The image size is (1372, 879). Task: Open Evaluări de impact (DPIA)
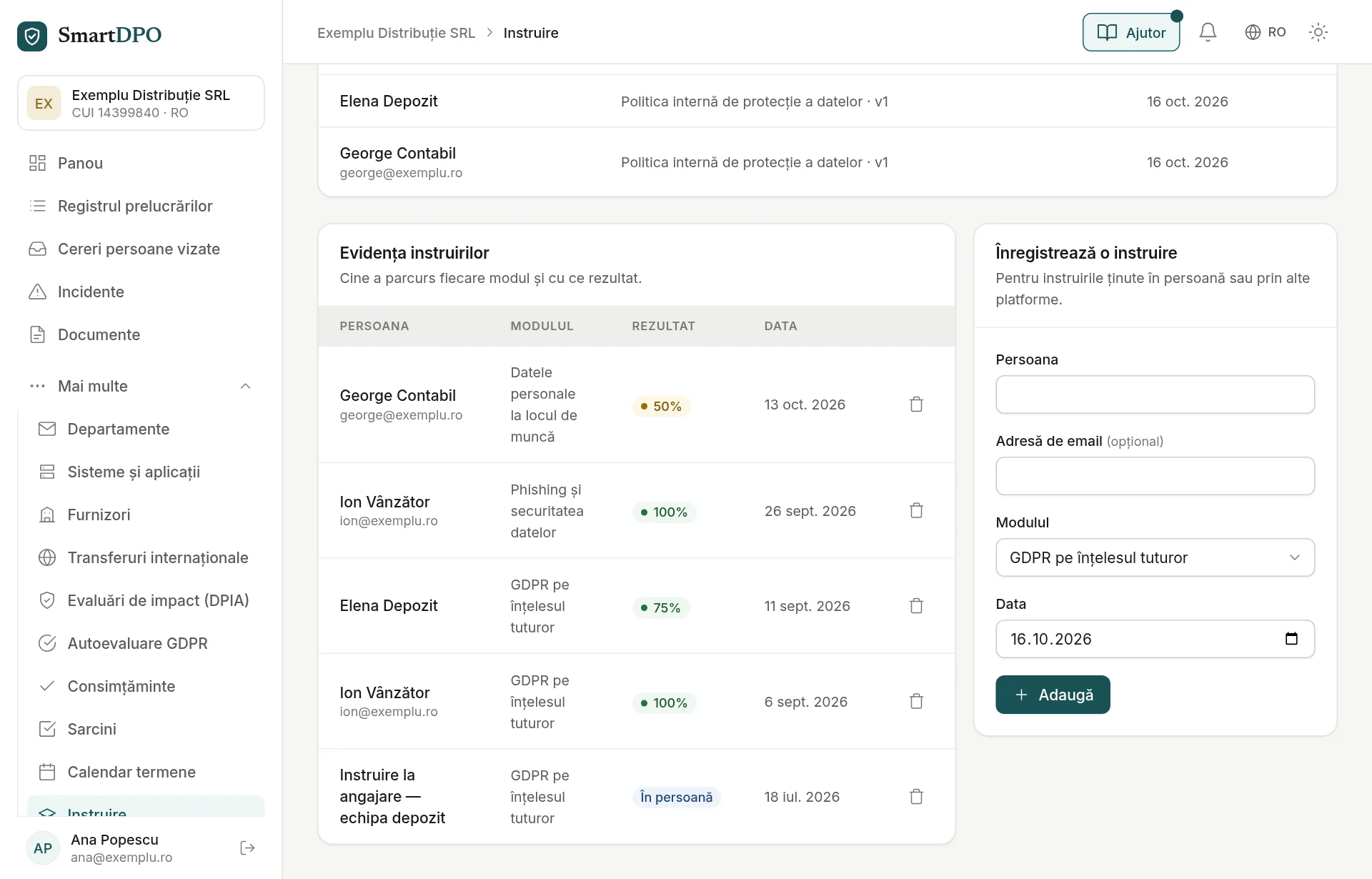pos(146,600)
